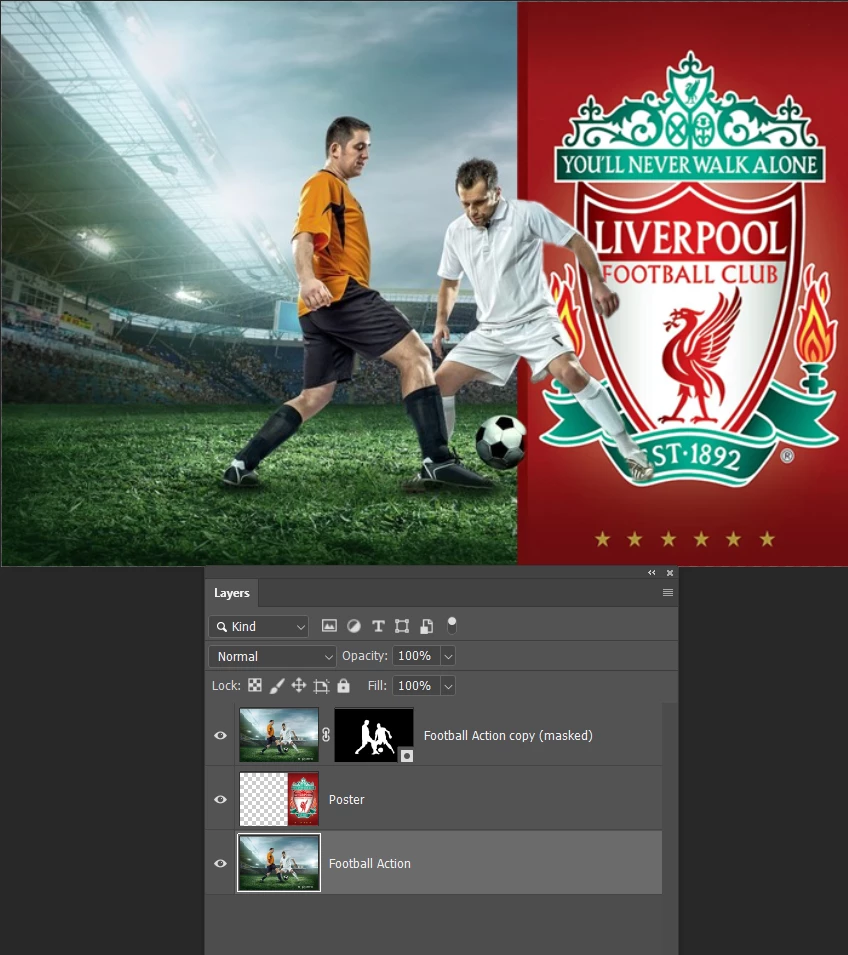Screen dimensions: 848x955
Task: Open the Normal blend mode dropdown
Action: (272, 656)
